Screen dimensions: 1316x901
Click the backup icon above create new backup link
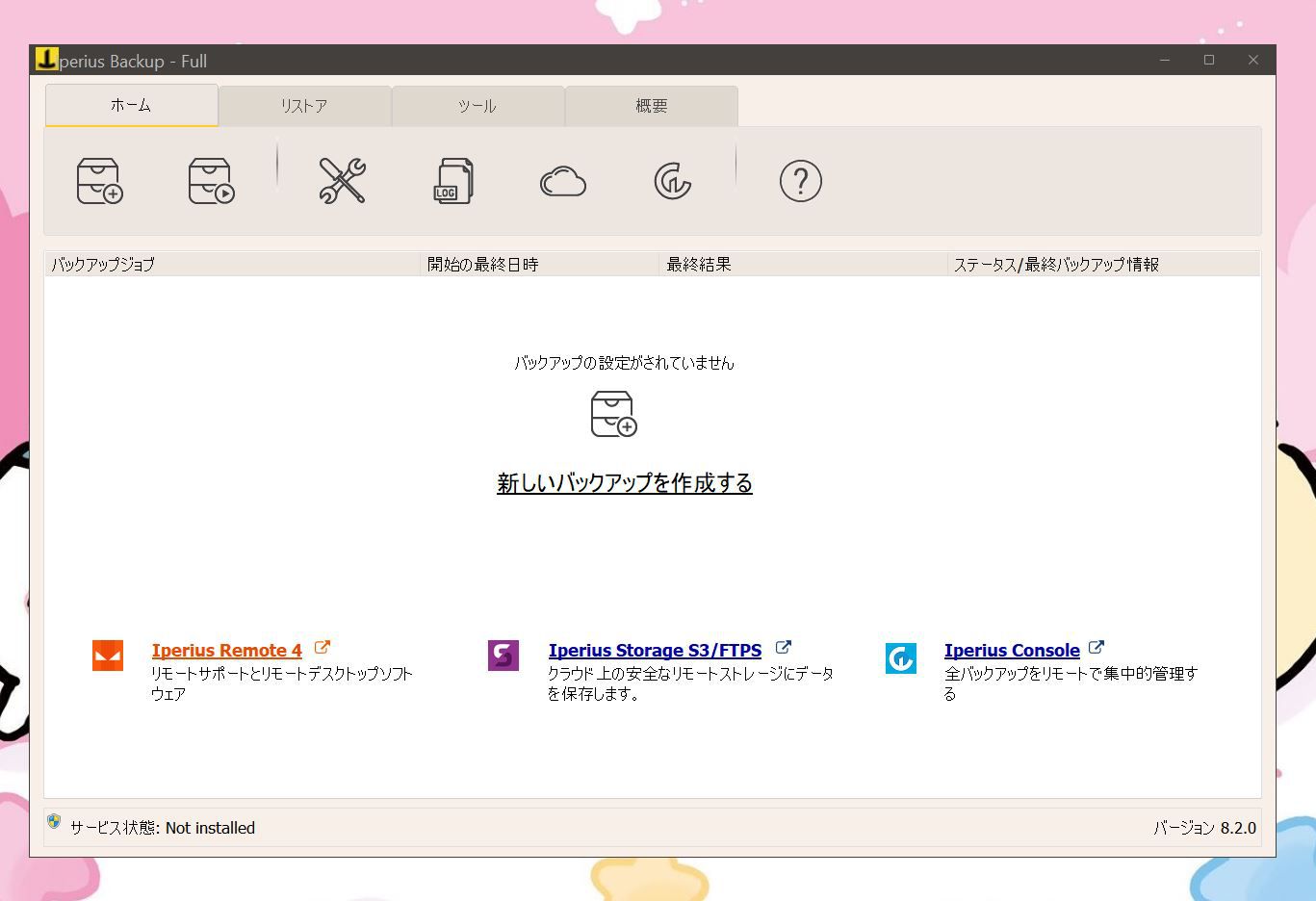(x=613, y=414)
